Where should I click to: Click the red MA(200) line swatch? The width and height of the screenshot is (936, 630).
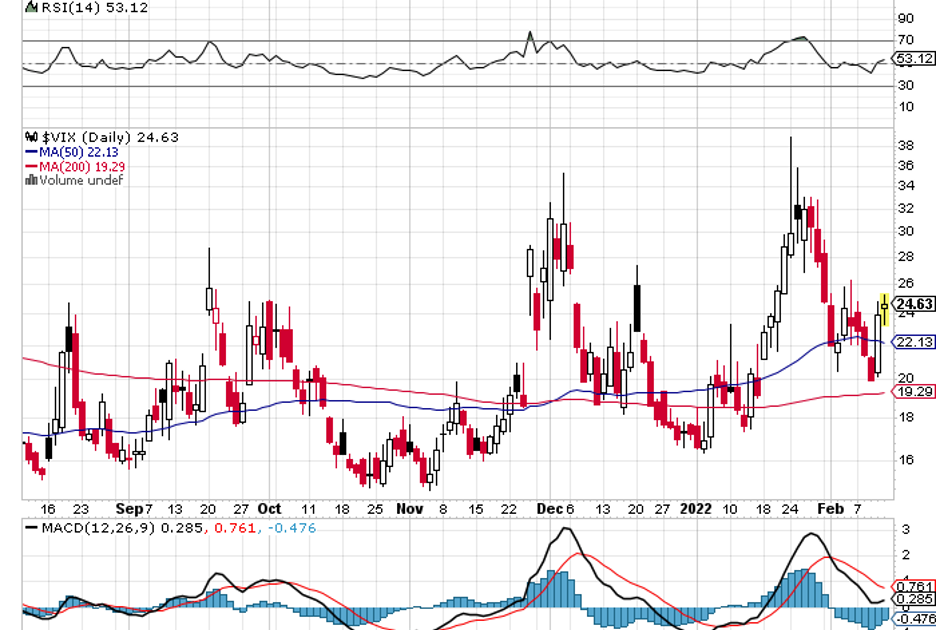30,167
